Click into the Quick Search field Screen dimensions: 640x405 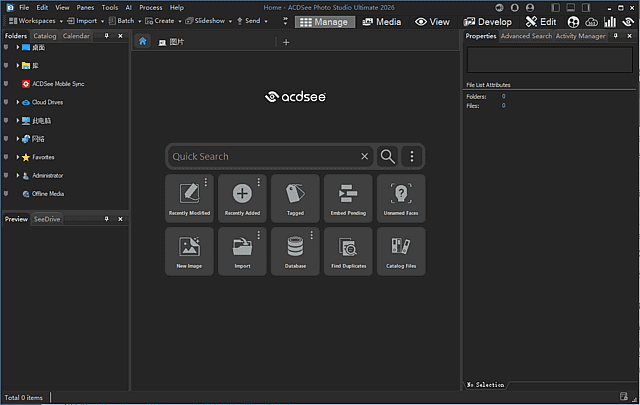[265, 156]
